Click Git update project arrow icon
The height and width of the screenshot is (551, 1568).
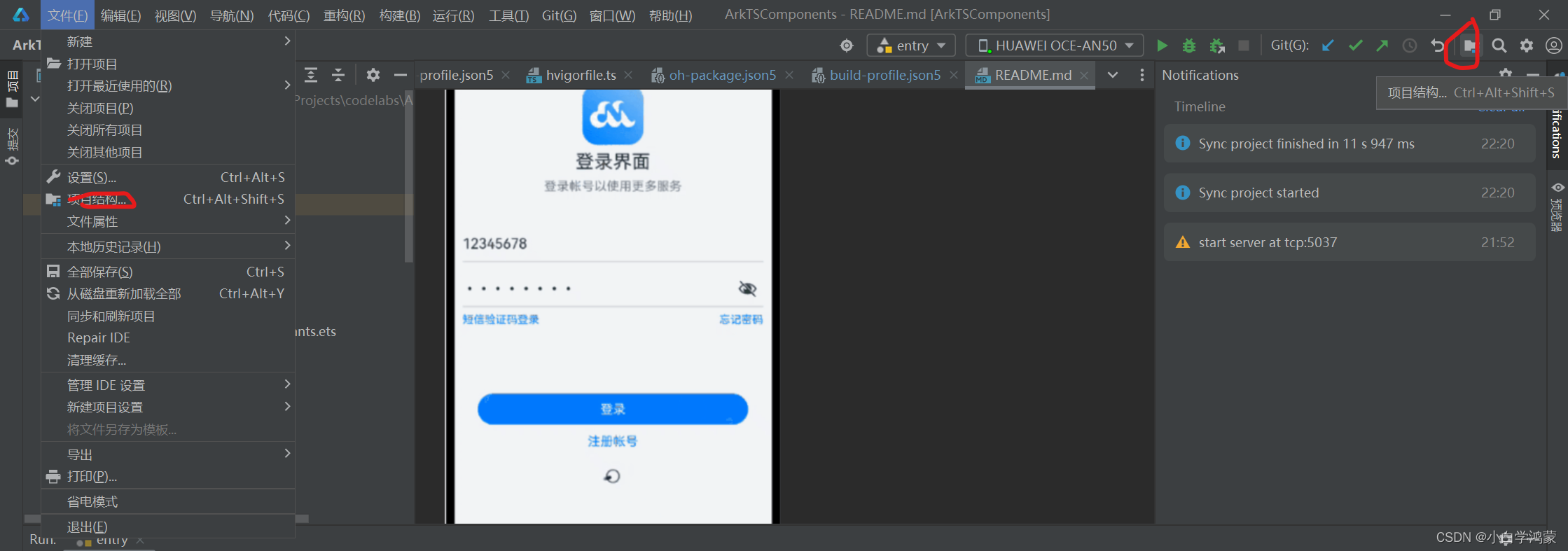pyautogui.click(x=1328, y=46)
